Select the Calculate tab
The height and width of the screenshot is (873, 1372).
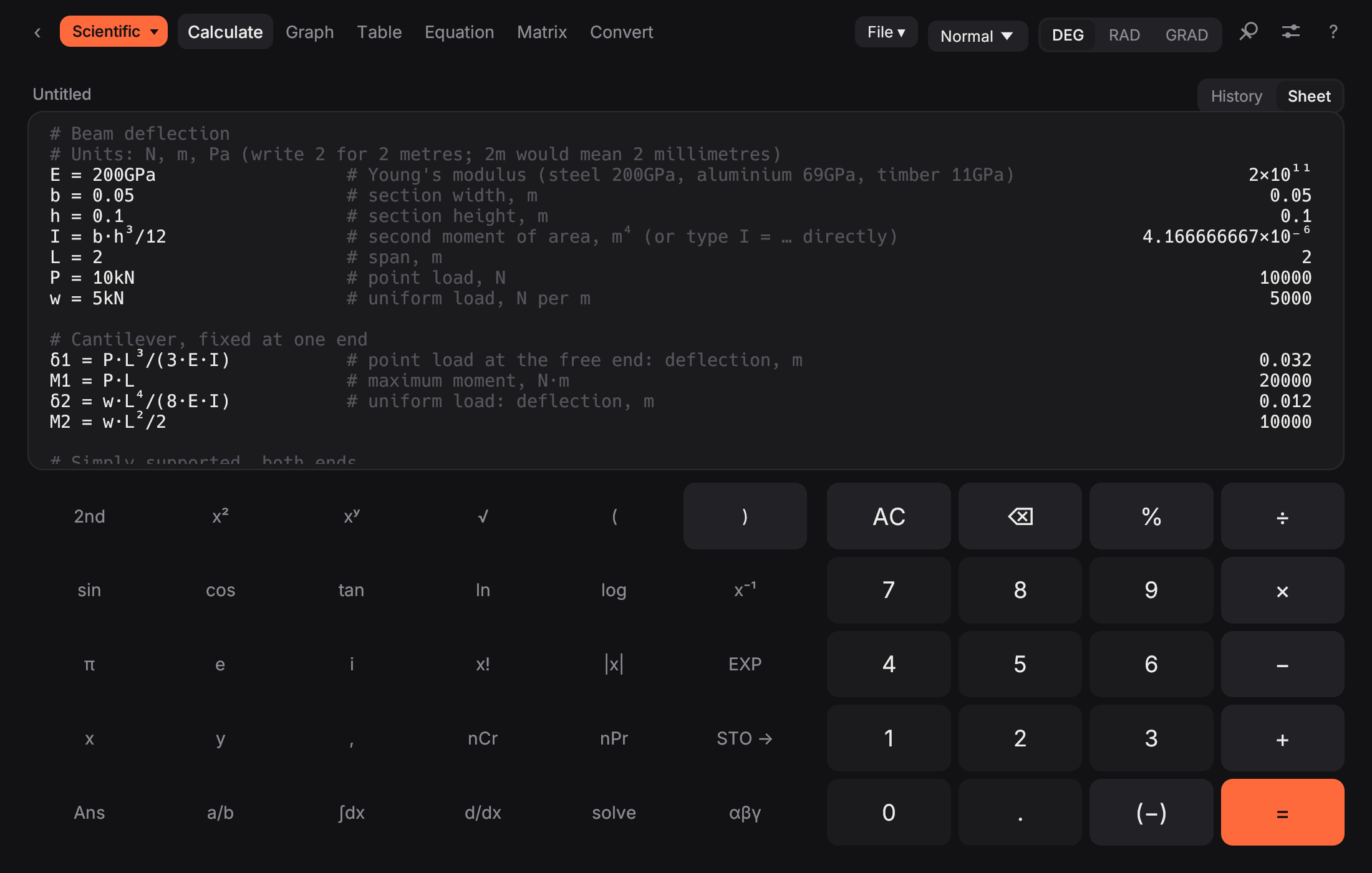[x=225, y=32]
